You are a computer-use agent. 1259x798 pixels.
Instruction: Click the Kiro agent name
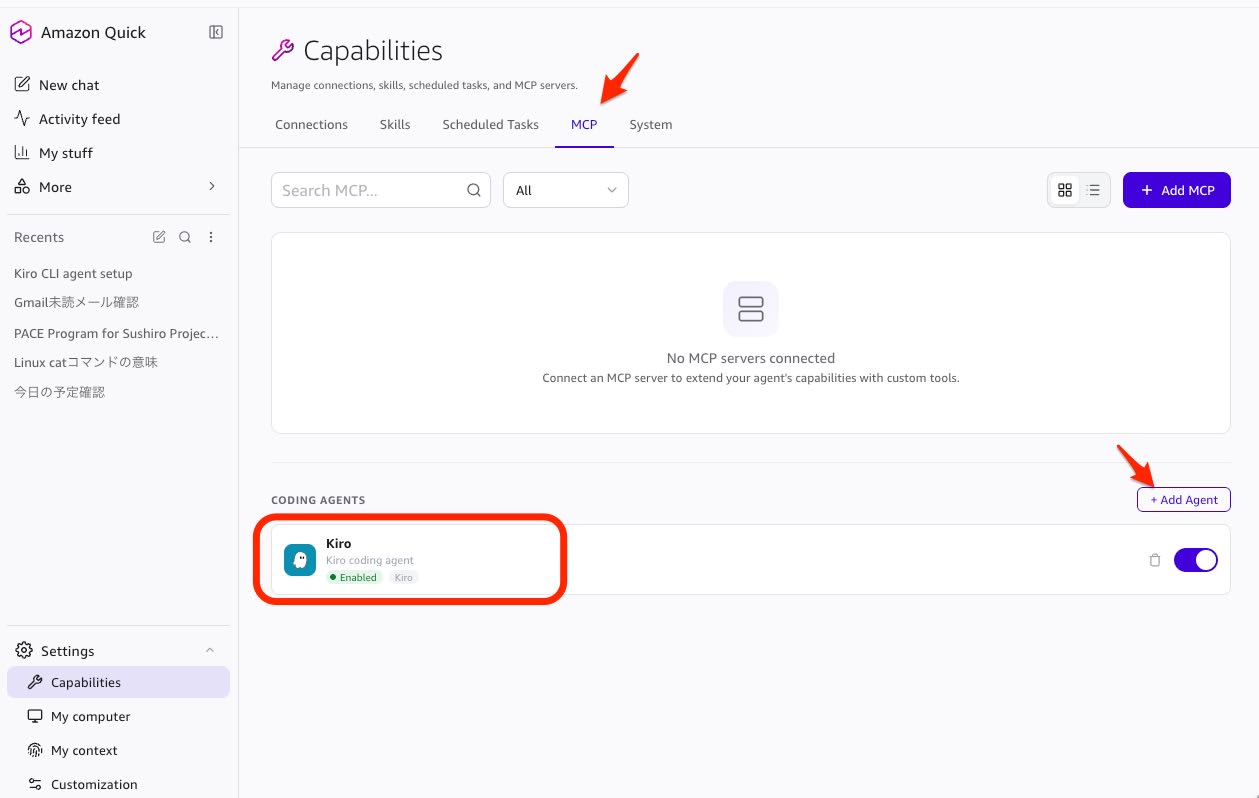pos(338,544)
